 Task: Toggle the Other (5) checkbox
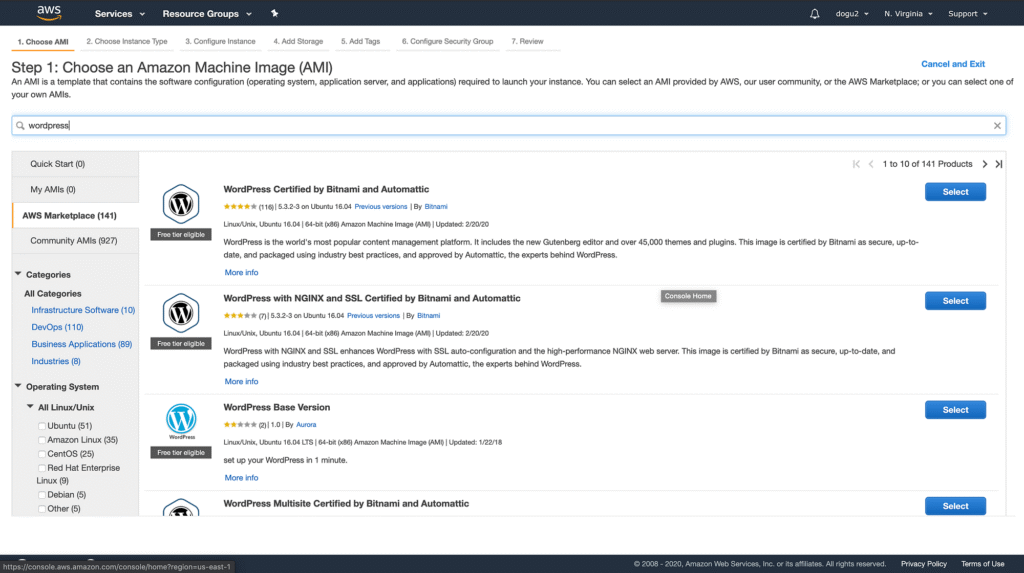click(42, 509)
